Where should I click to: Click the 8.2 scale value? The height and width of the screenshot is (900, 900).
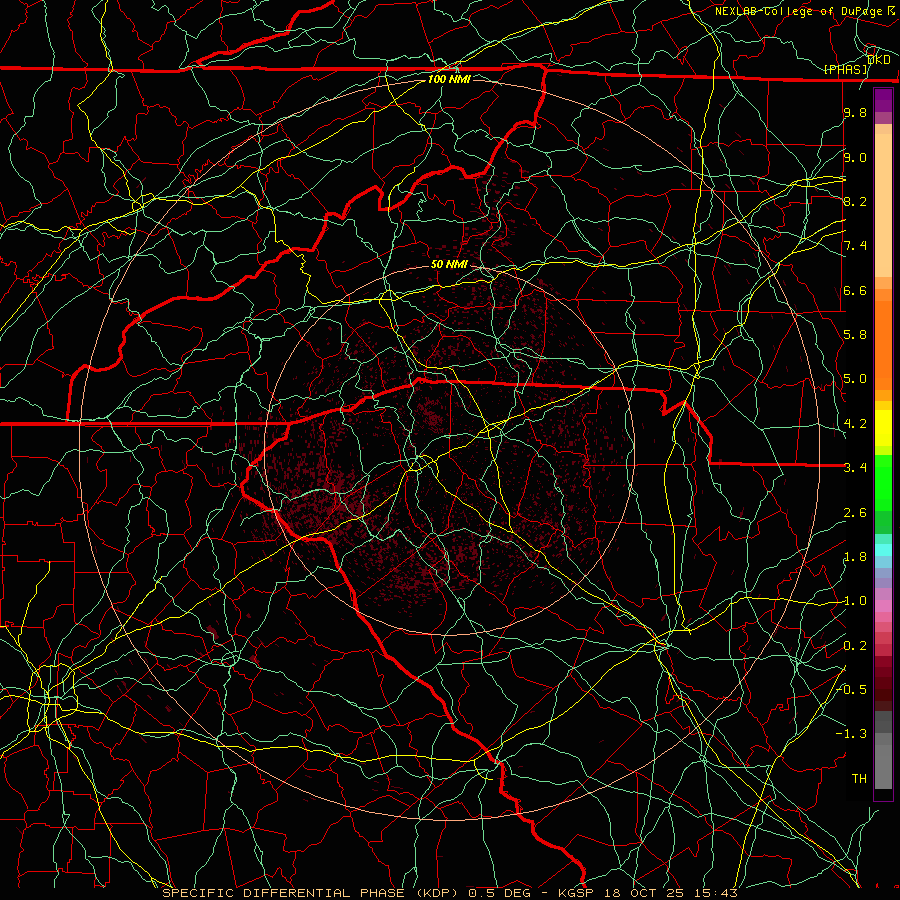(x=855, y=201)
